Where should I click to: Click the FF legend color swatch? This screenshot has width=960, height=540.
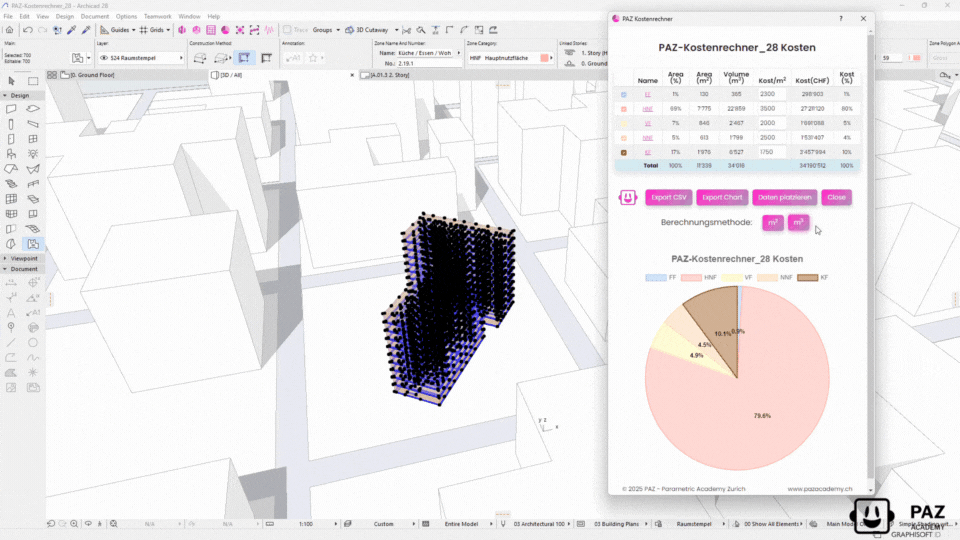coord(655,277)
